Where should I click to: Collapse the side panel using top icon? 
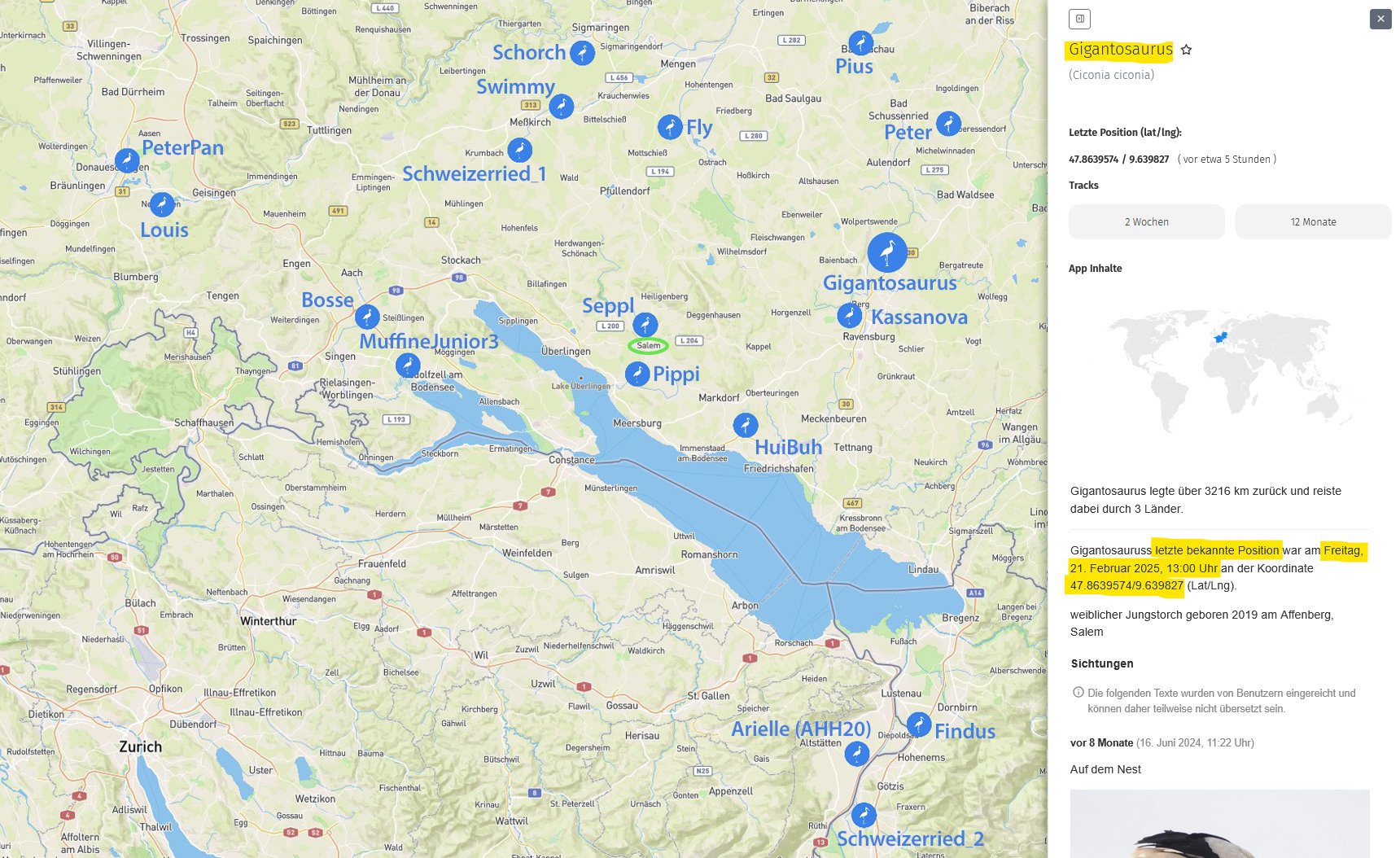coord(1079,19)
